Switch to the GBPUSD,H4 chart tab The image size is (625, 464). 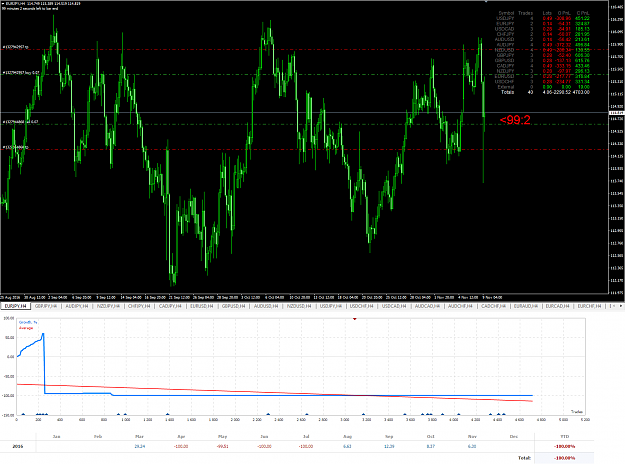(x=233, y=306)
